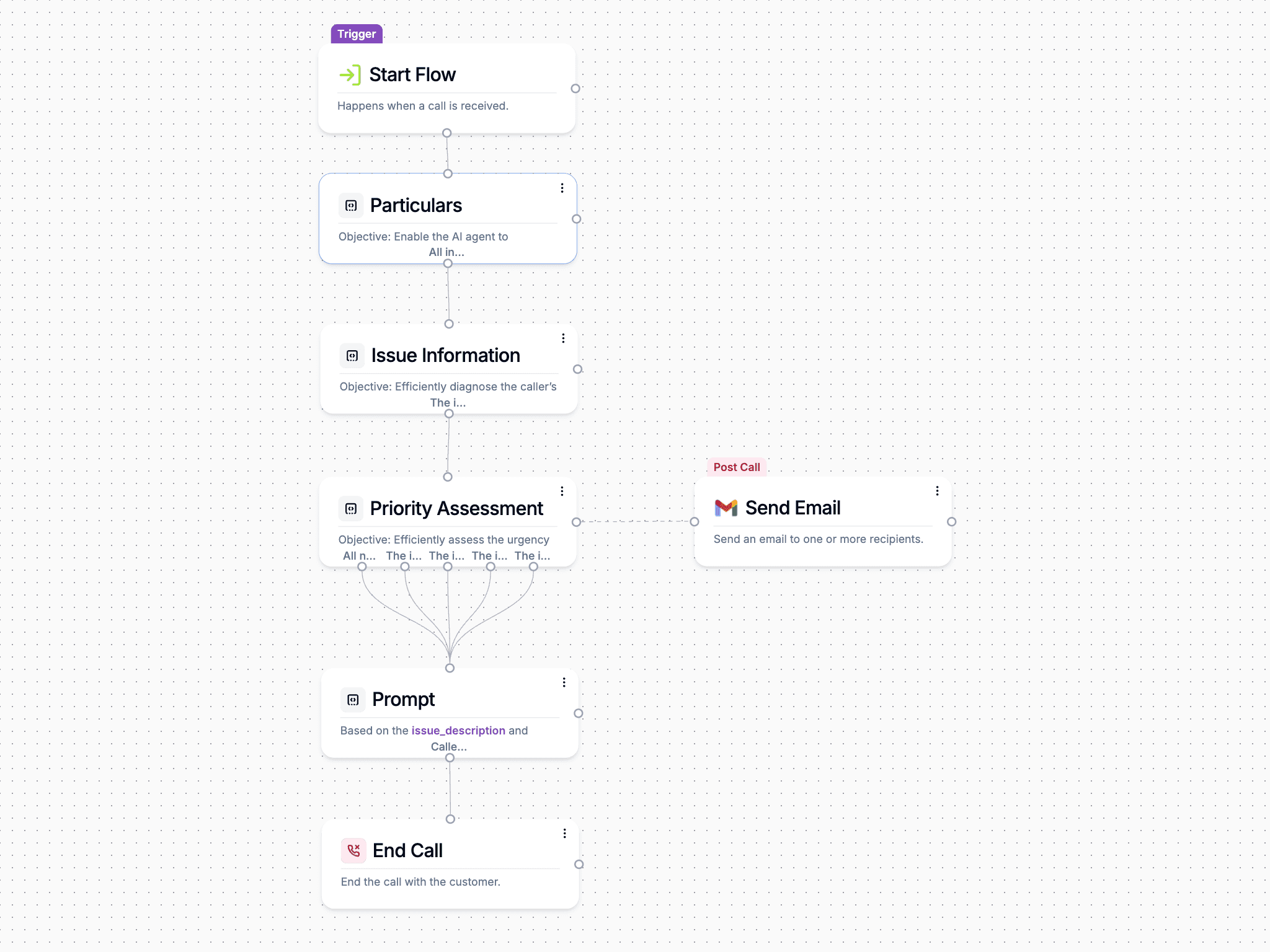Click the Start Flow trigger icon
Image resolution: width=1270 pixels, height=952 pixels.
(x=352, y=74)
